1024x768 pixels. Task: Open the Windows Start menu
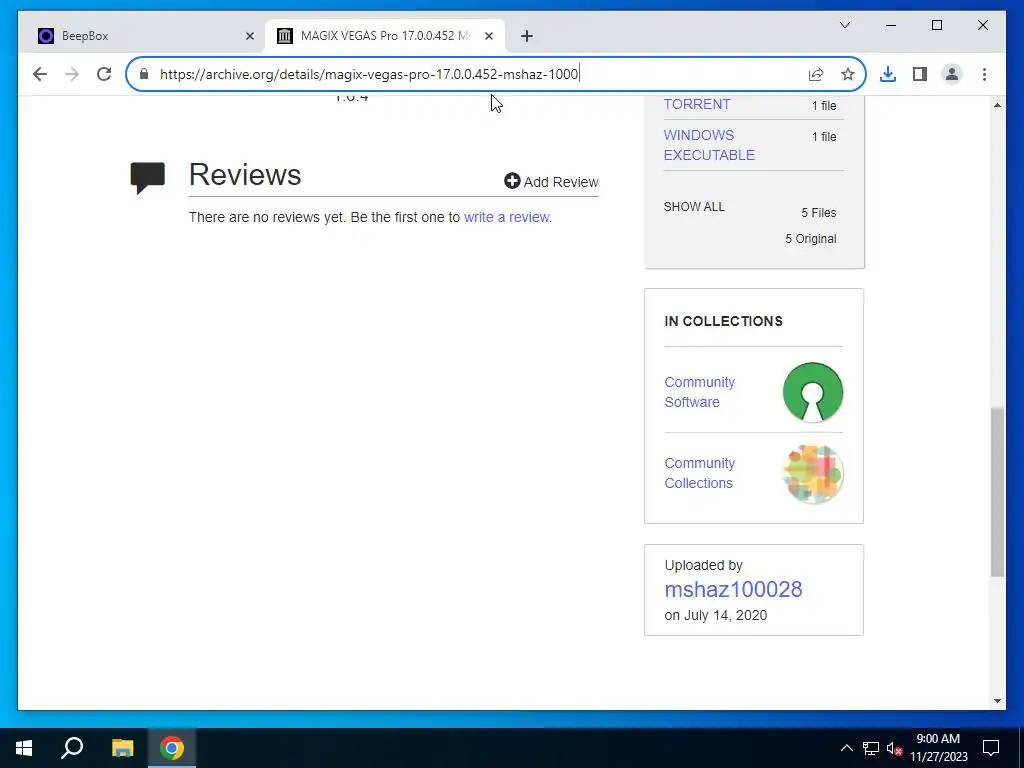pyautogui.click(x=24, y=748)
